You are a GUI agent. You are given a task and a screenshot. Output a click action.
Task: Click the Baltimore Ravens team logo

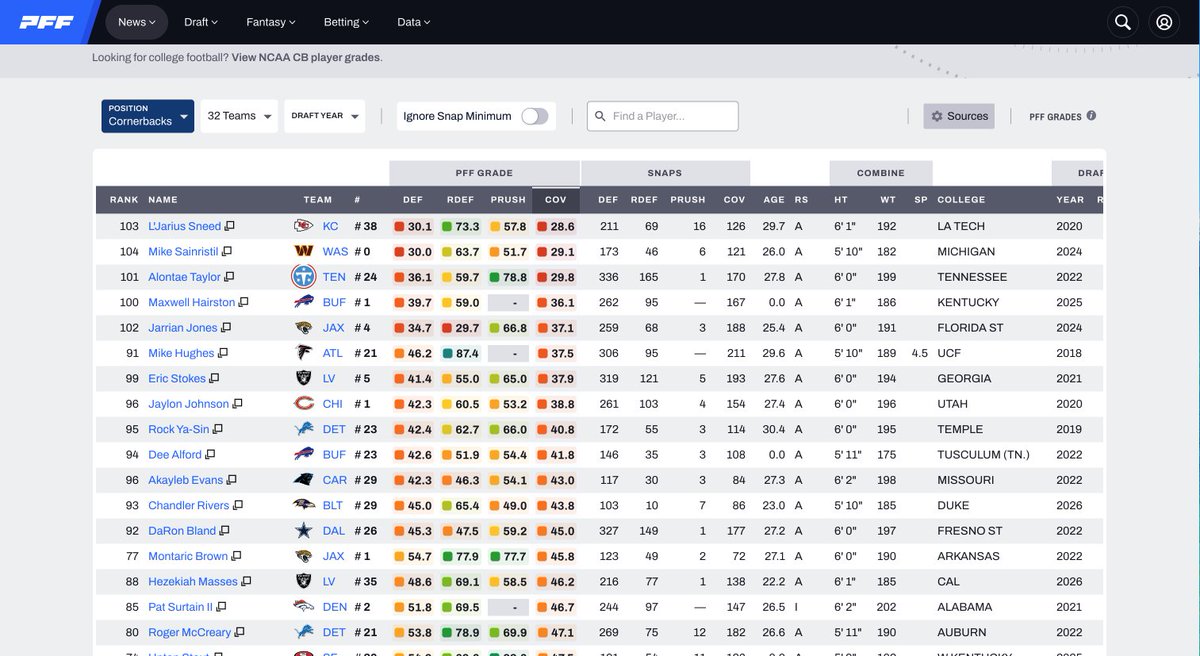303,506
